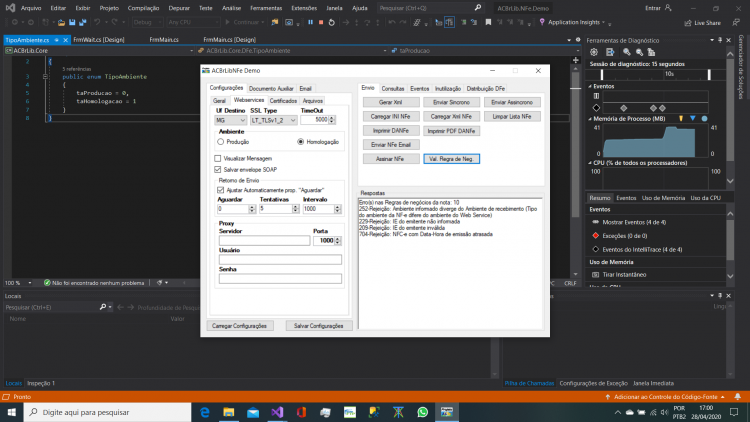Image resolution: width=750 pixels, height=422 pixels.
Task: Click the Pause debugging icon in toolbar
Action: [310, 22]
